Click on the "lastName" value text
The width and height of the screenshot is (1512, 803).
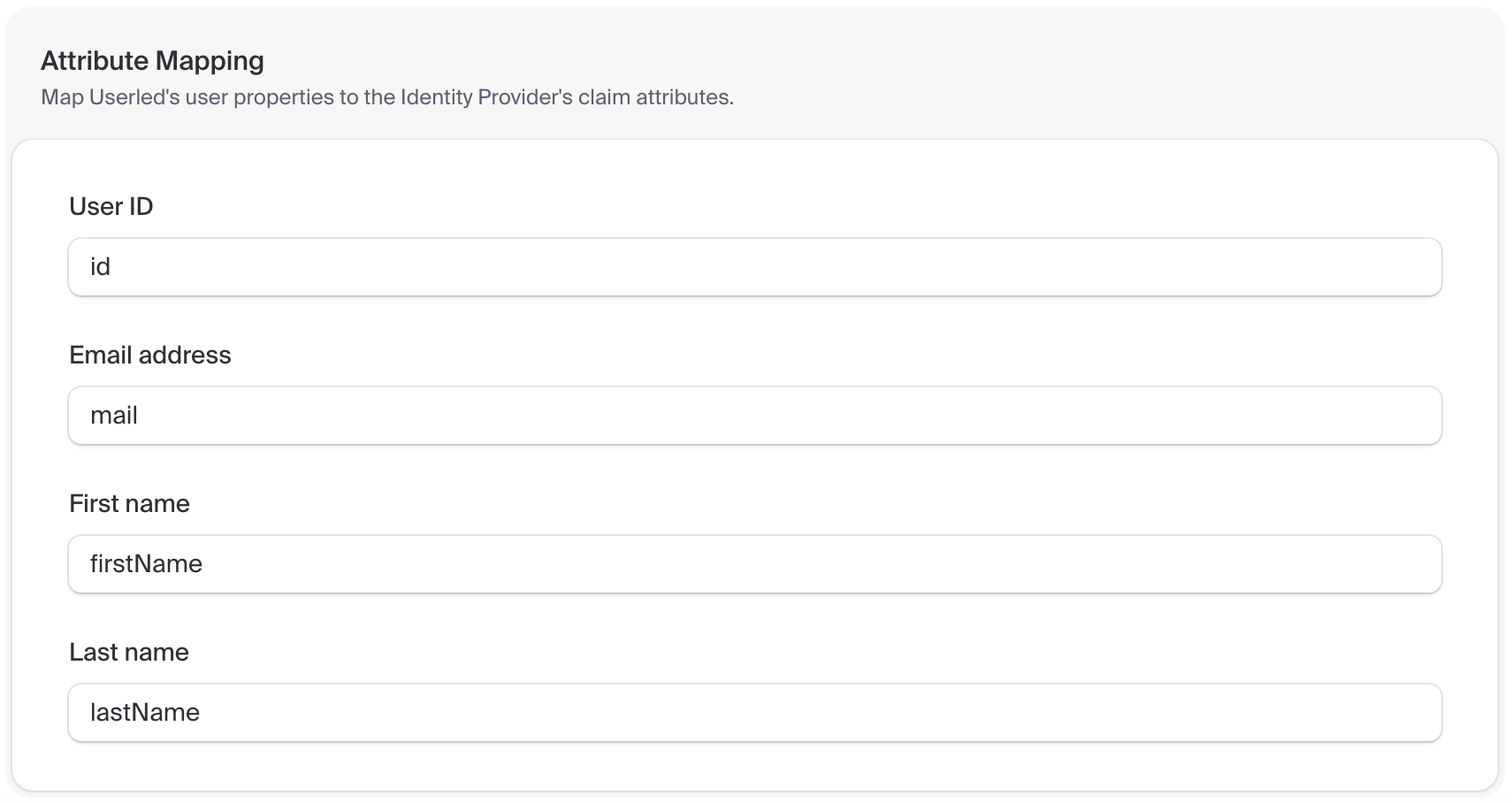click(145, 713)
